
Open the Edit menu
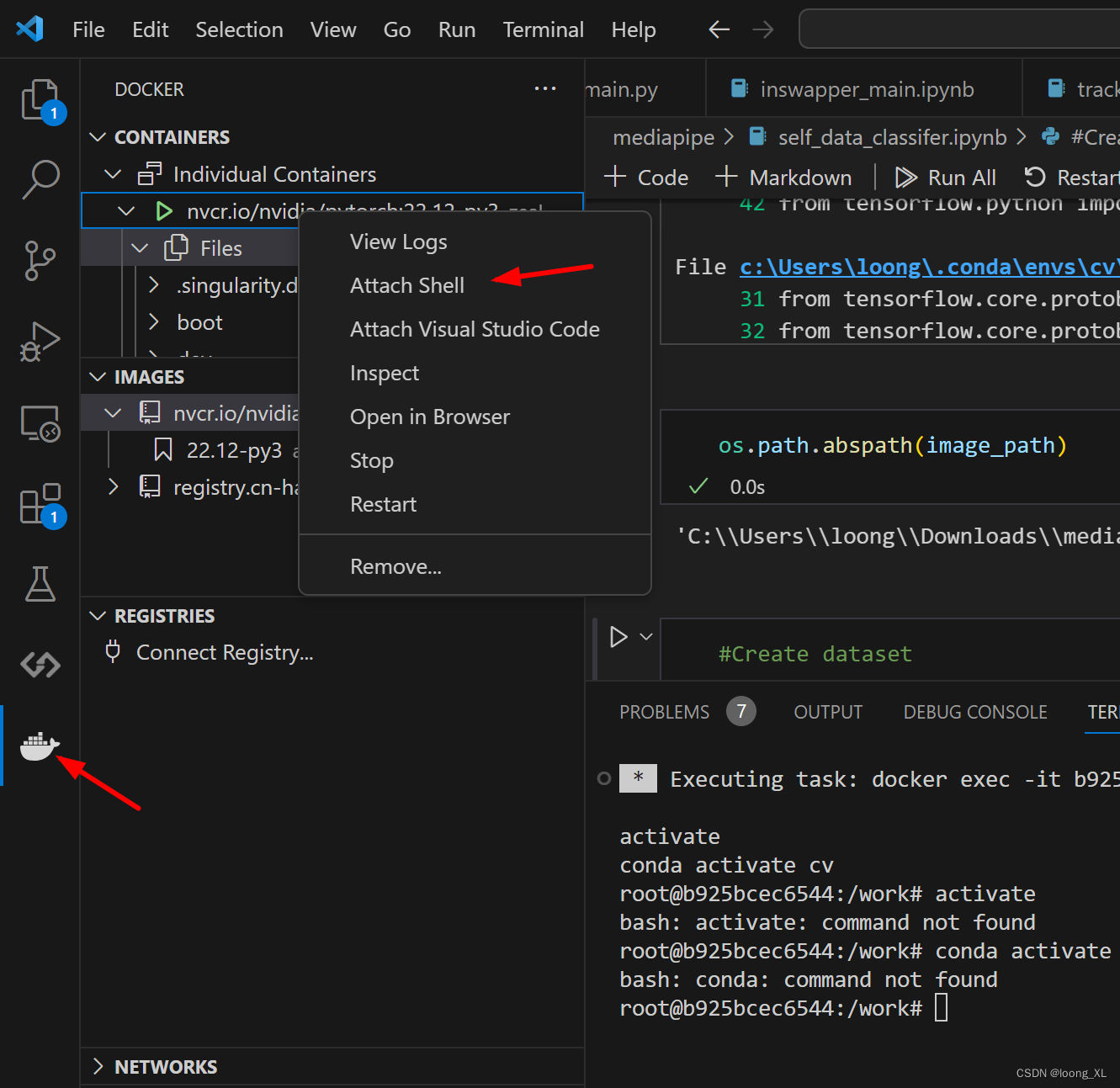tap(151, 29)
